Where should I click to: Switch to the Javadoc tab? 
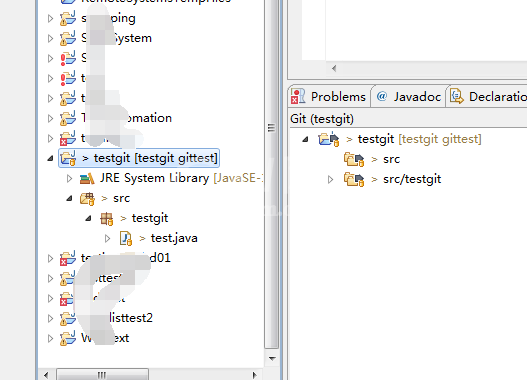coord(409,96)
